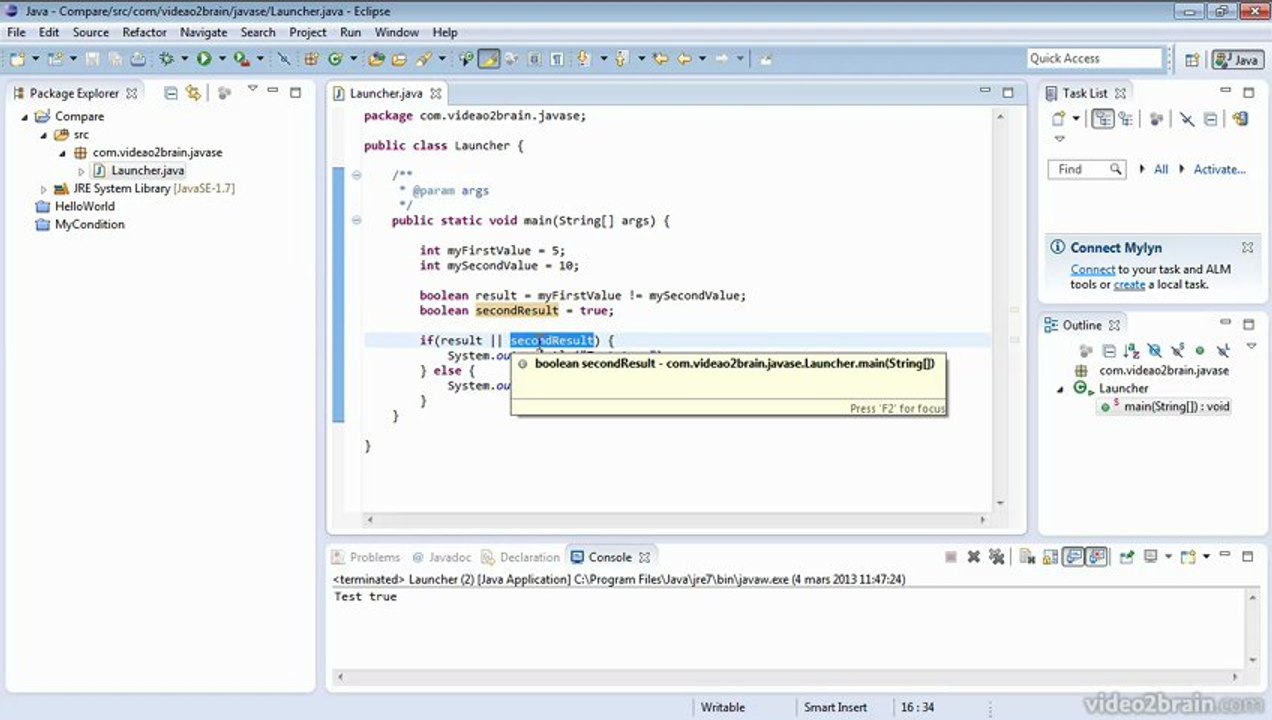Click Remove All Terminated Launches icon in console
The height and width of the screenshot is (720, 1272).
pos(996,557)
